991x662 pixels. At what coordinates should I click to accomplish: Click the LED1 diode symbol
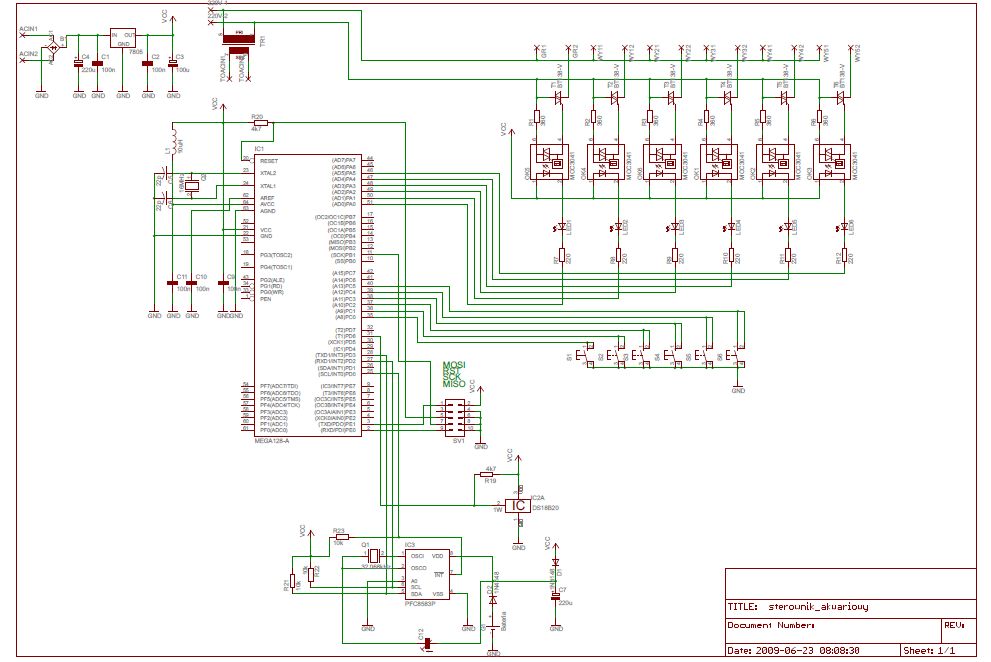561,226
